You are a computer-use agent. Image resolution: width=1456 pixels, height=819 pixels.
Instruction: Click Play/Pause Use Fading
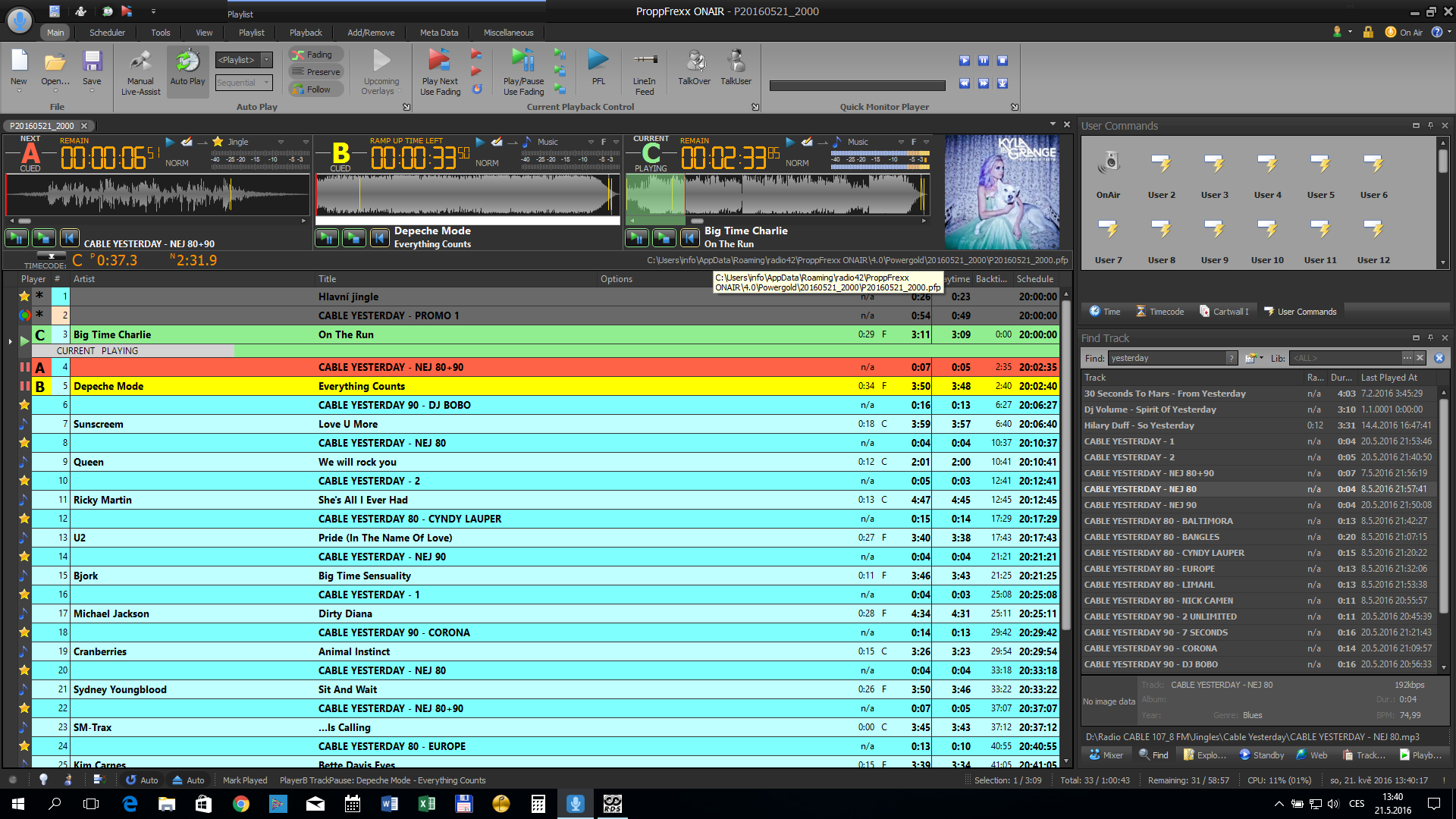523,72
